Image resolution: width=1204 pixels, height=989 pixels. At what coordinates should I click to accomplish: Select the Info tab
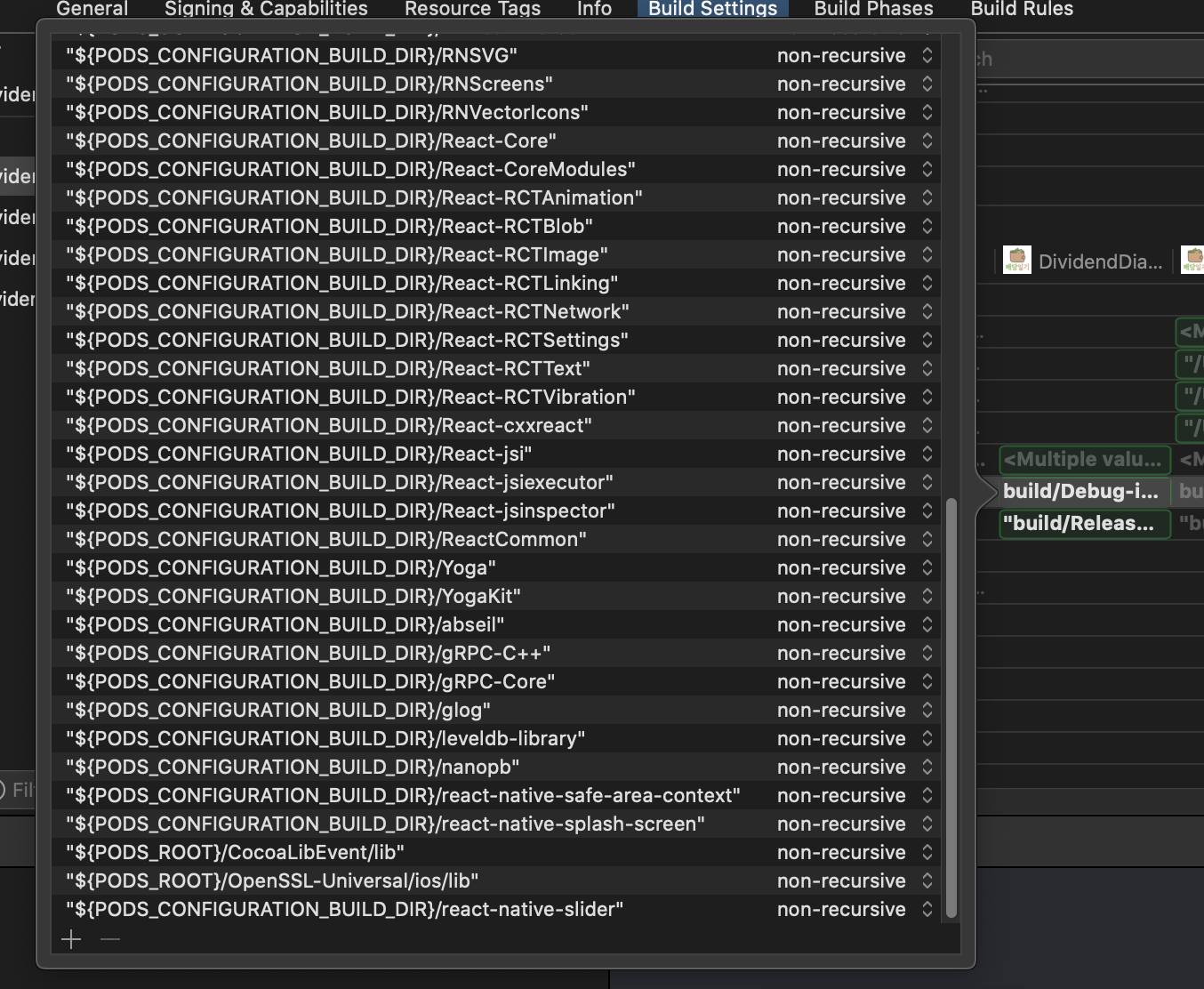coord(594,9)
